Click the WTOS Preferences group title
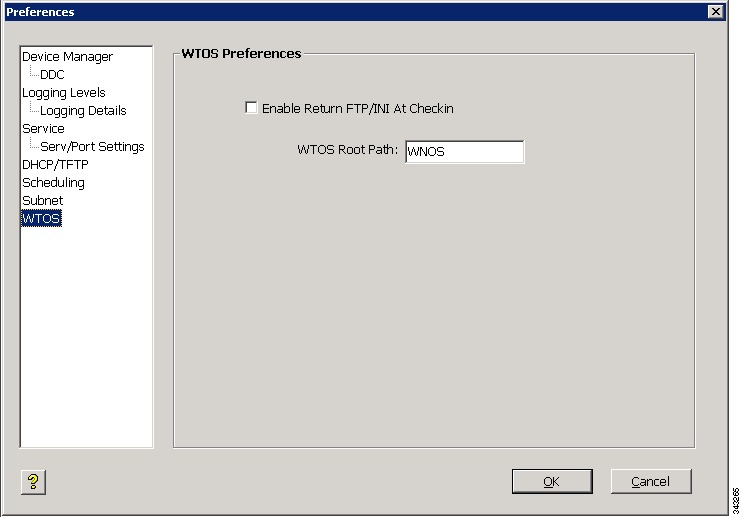 [241, 54]
